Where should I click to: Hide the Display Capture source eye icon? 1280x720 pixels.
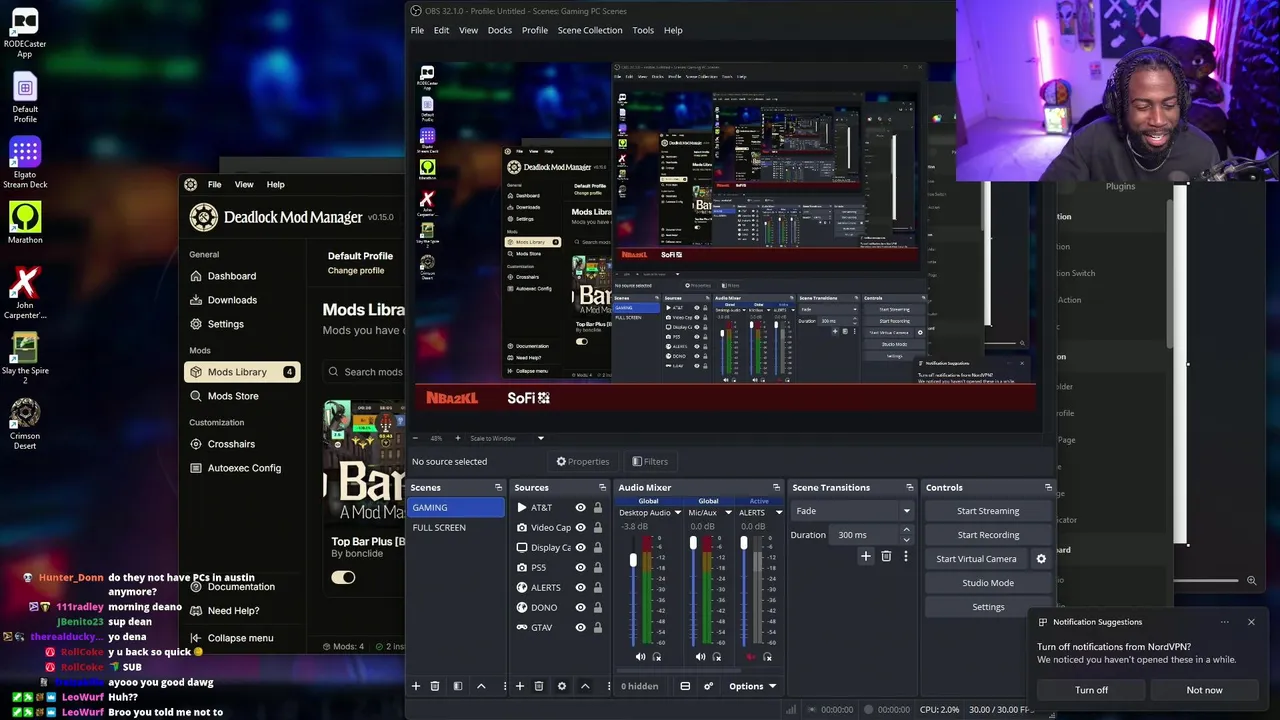(580, 548)
